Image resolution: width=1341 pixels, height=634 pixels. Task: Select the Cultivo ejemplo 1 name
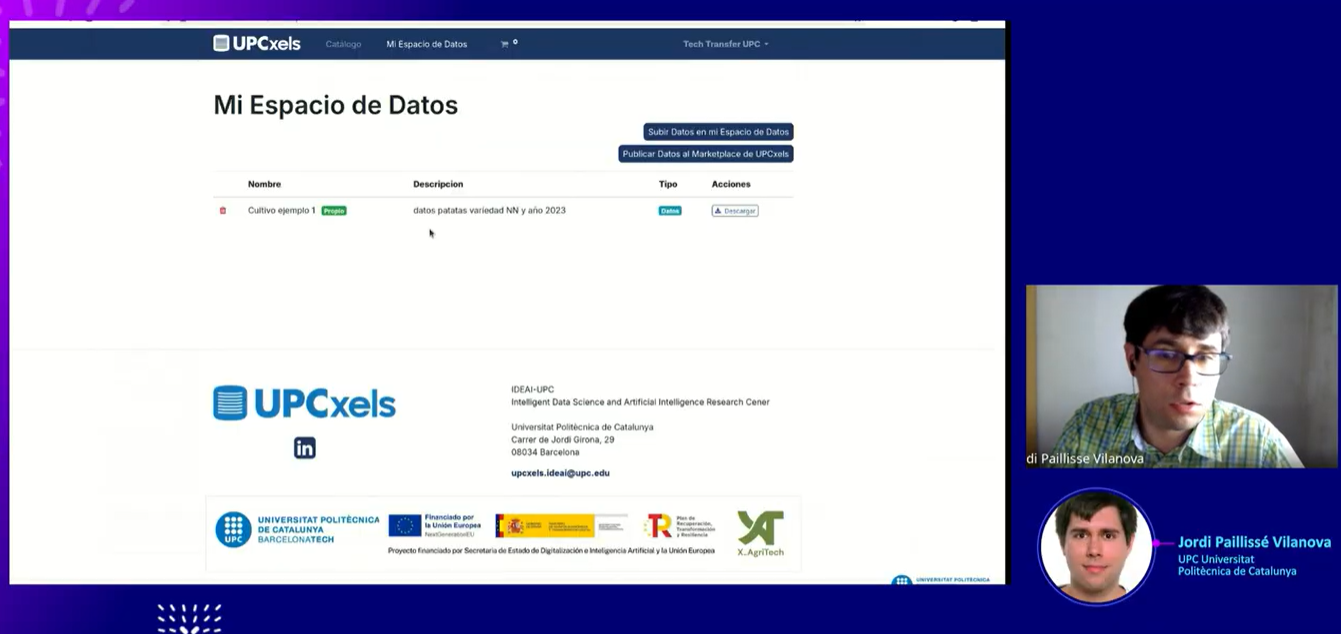(282, 211)
